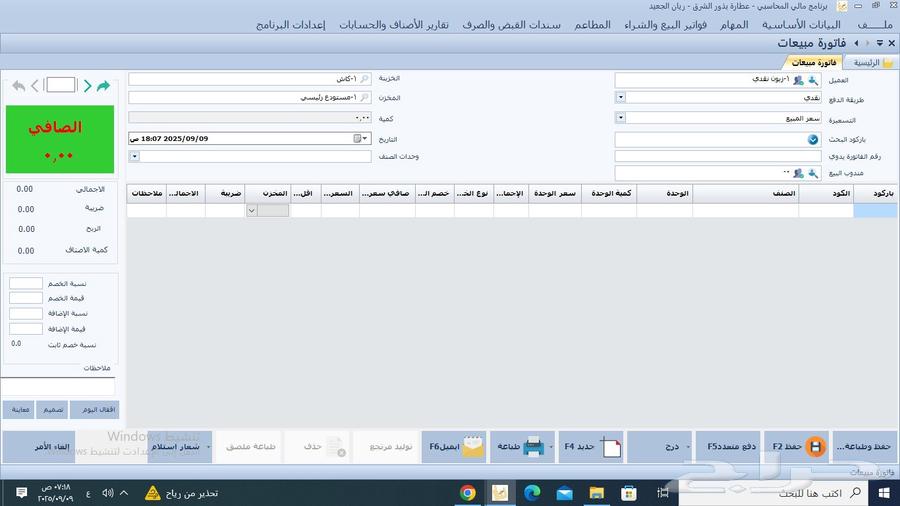The width and height of the screenshot is (900, 506).
Task: Click the blue check icon in barcode search
Action: pyautogui.click(x=813, y=139)
